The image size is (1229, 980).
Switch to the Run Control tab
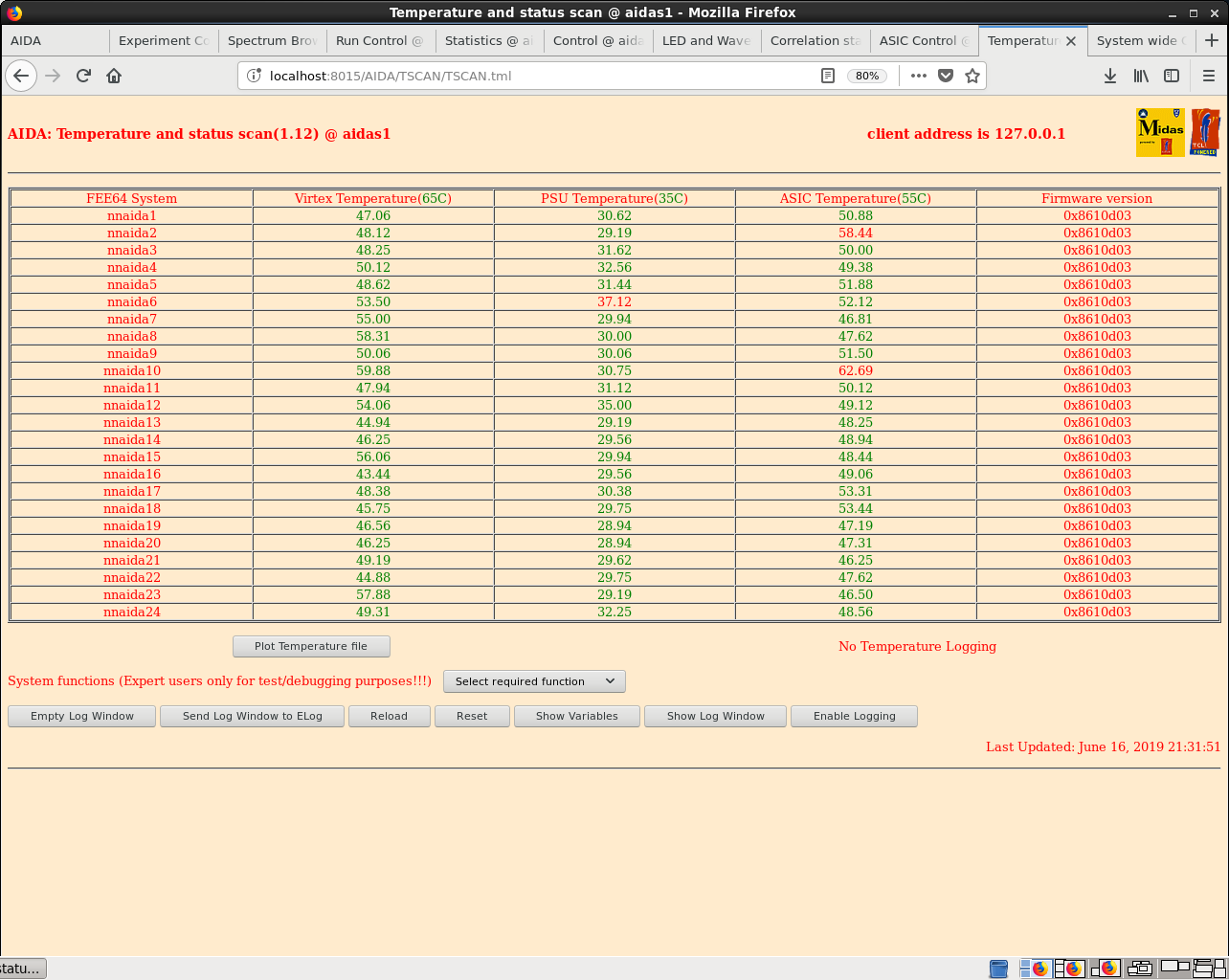pos(380,41)
